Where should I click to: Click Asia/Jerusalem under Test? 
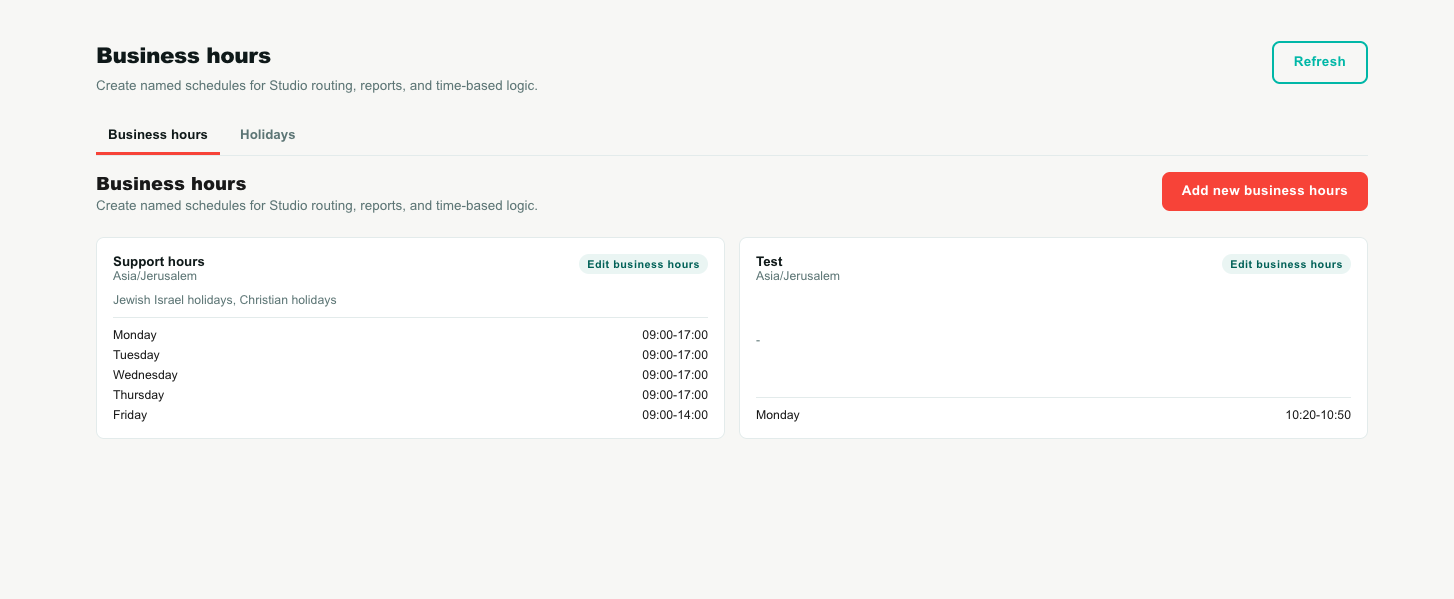(798, 276)
